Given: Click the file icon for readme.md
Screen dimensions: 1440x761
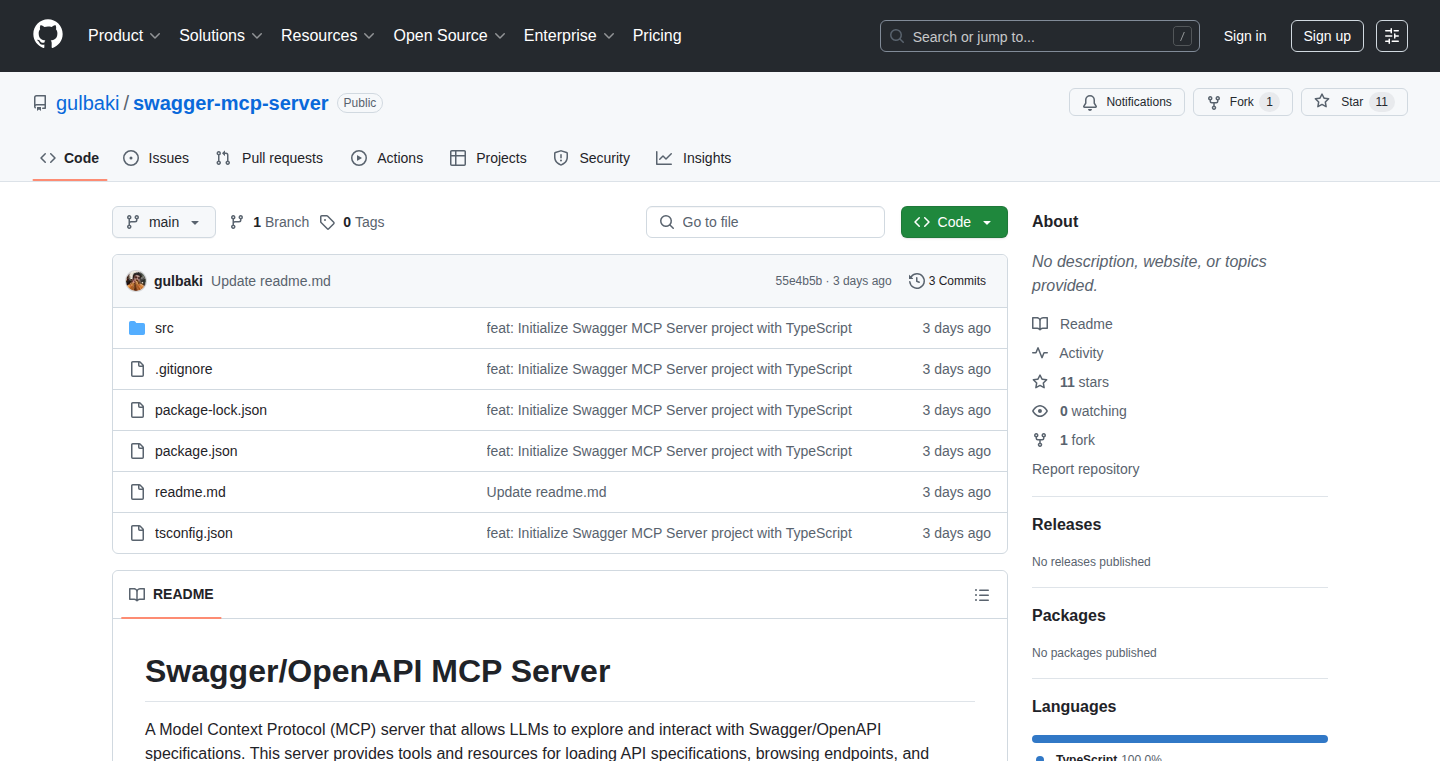Looking at the screenshot, I should pyautogui.click(x=137, y=492).
